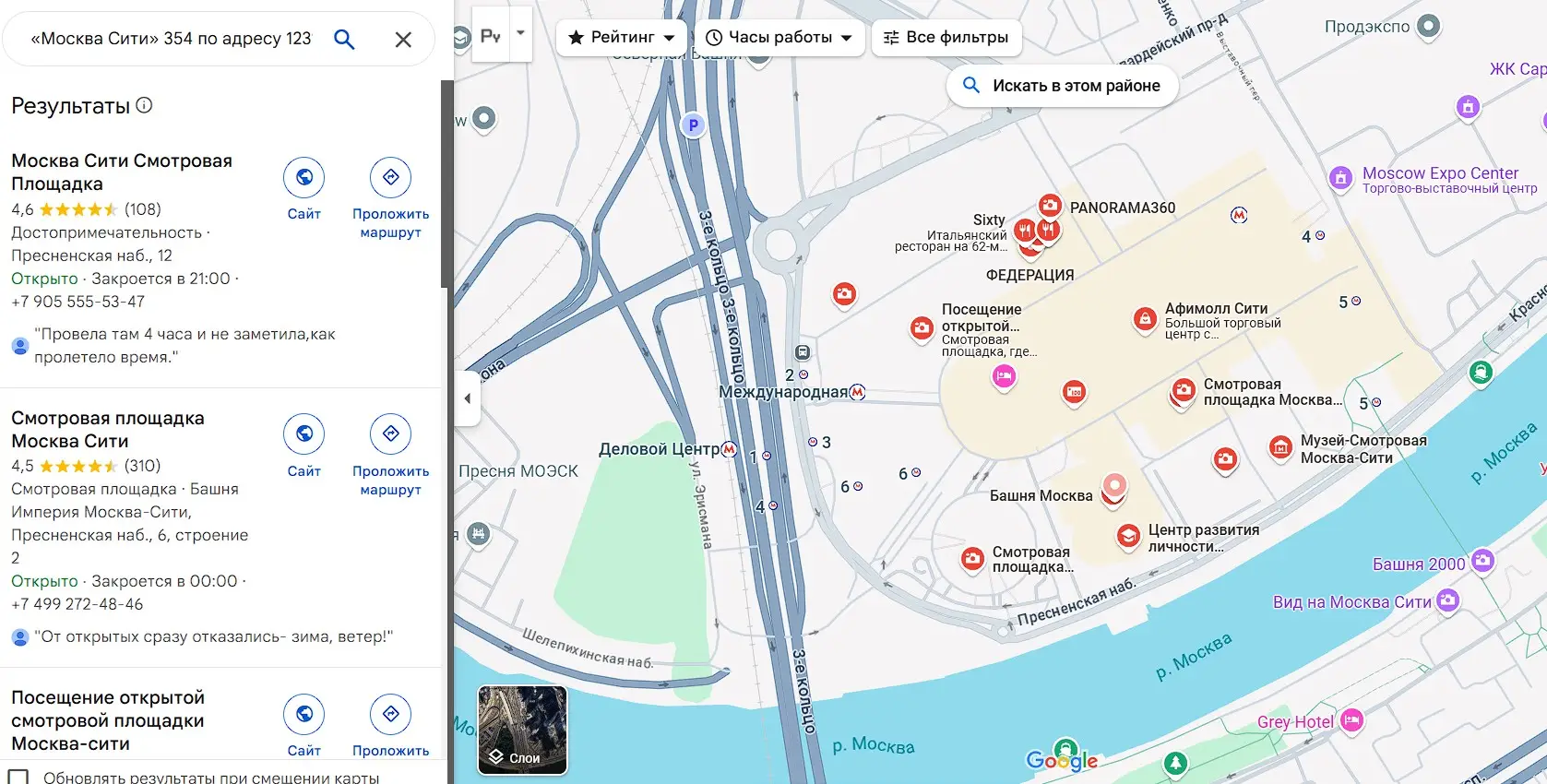The height and width of the screenshot is (784, 1547).
Task: Enable updating results when map moves
Action: click(x=18, y=777)
